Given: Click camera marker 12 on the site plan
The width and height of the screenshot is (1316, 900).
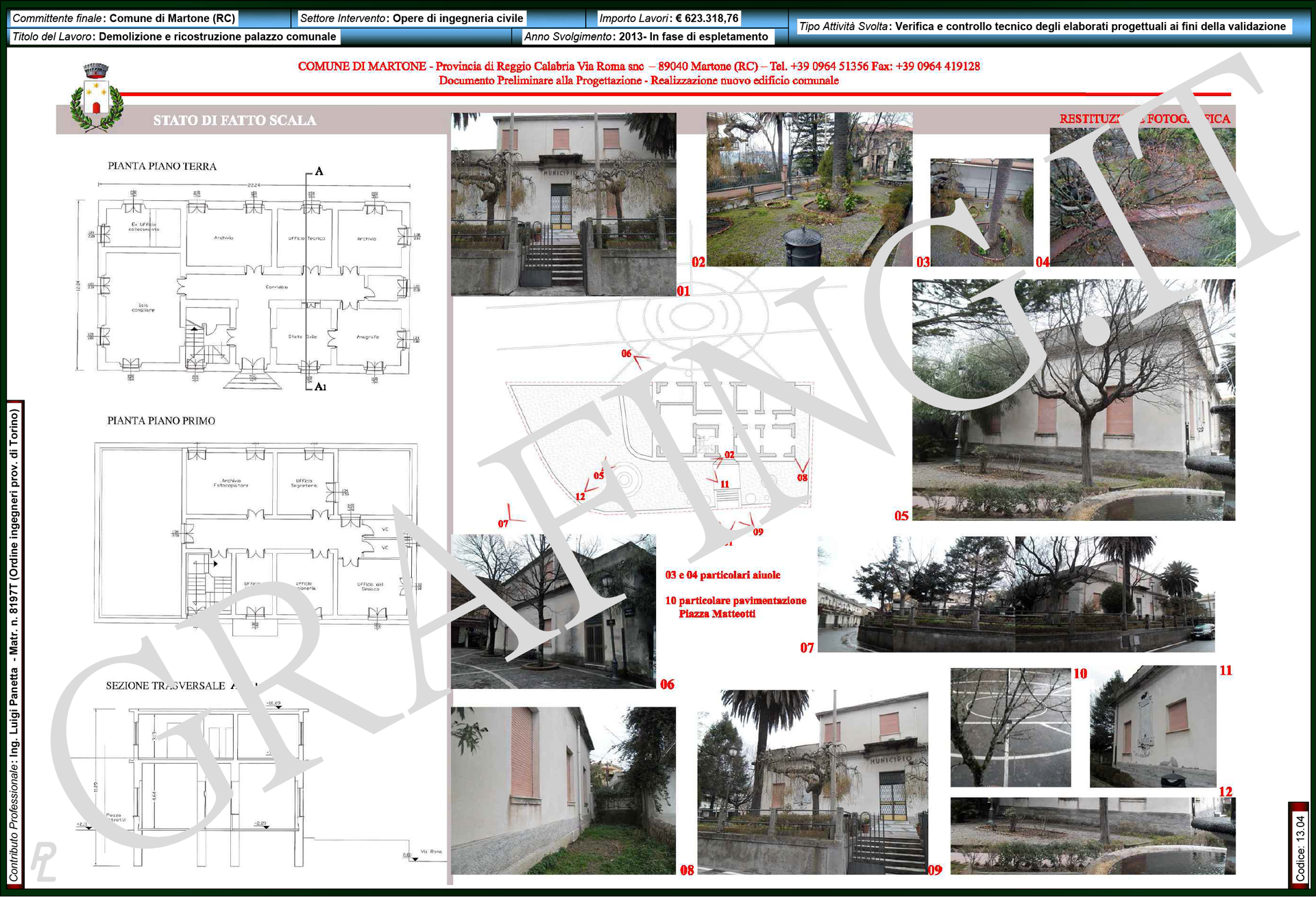Looking at the screenshot, I should tap(581, 496).
